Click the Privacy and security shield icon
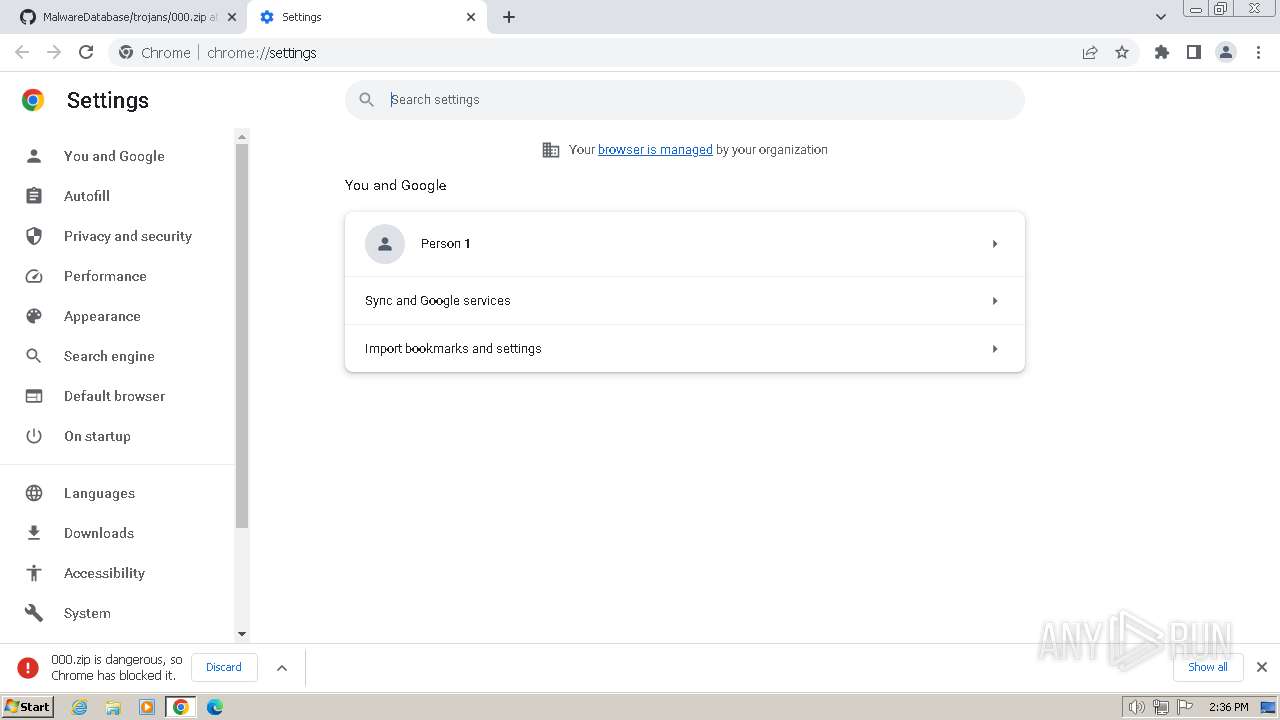 tap(34, 236)
